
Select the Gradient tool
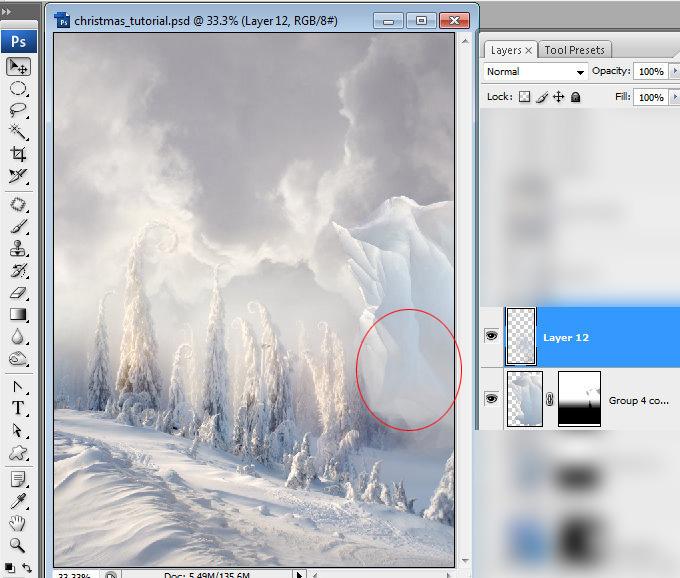18,314
